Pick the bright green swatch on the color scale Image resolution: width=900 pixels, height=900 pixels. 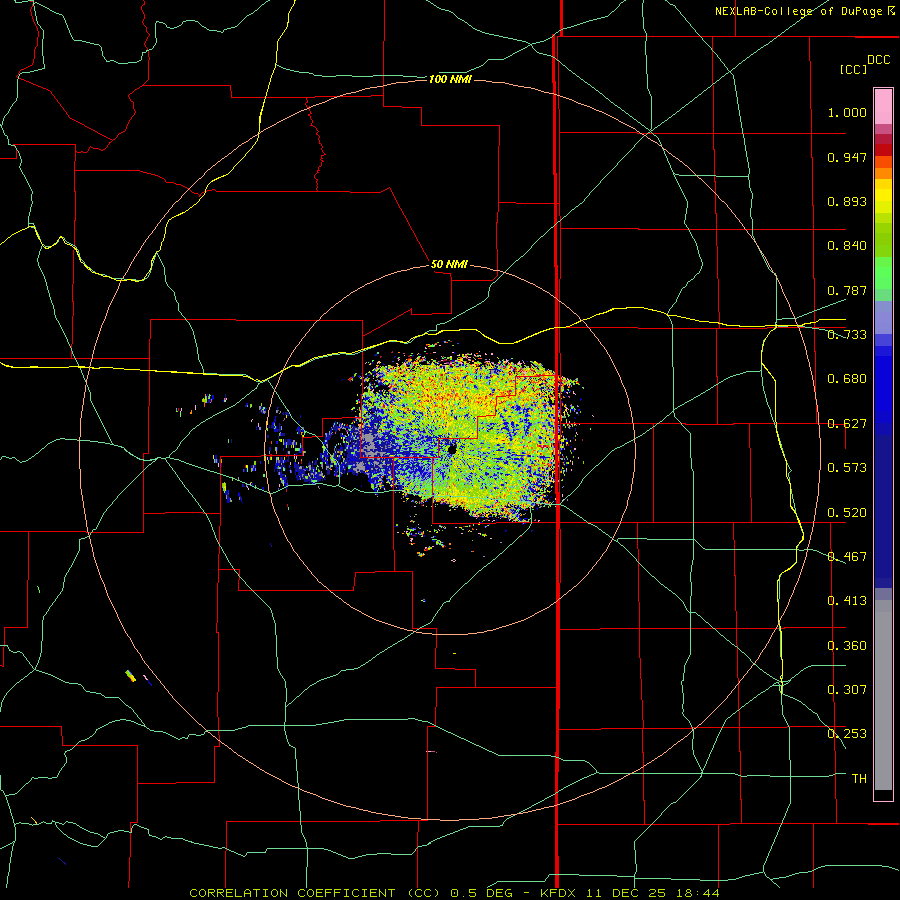(883, 273)
